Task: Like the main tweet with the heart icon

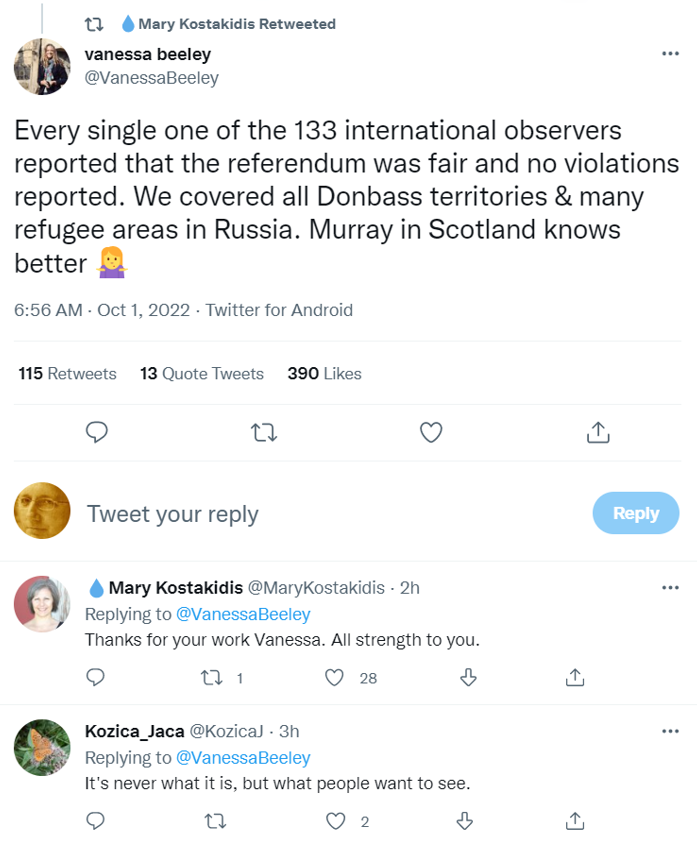Action: click(431, 432)
